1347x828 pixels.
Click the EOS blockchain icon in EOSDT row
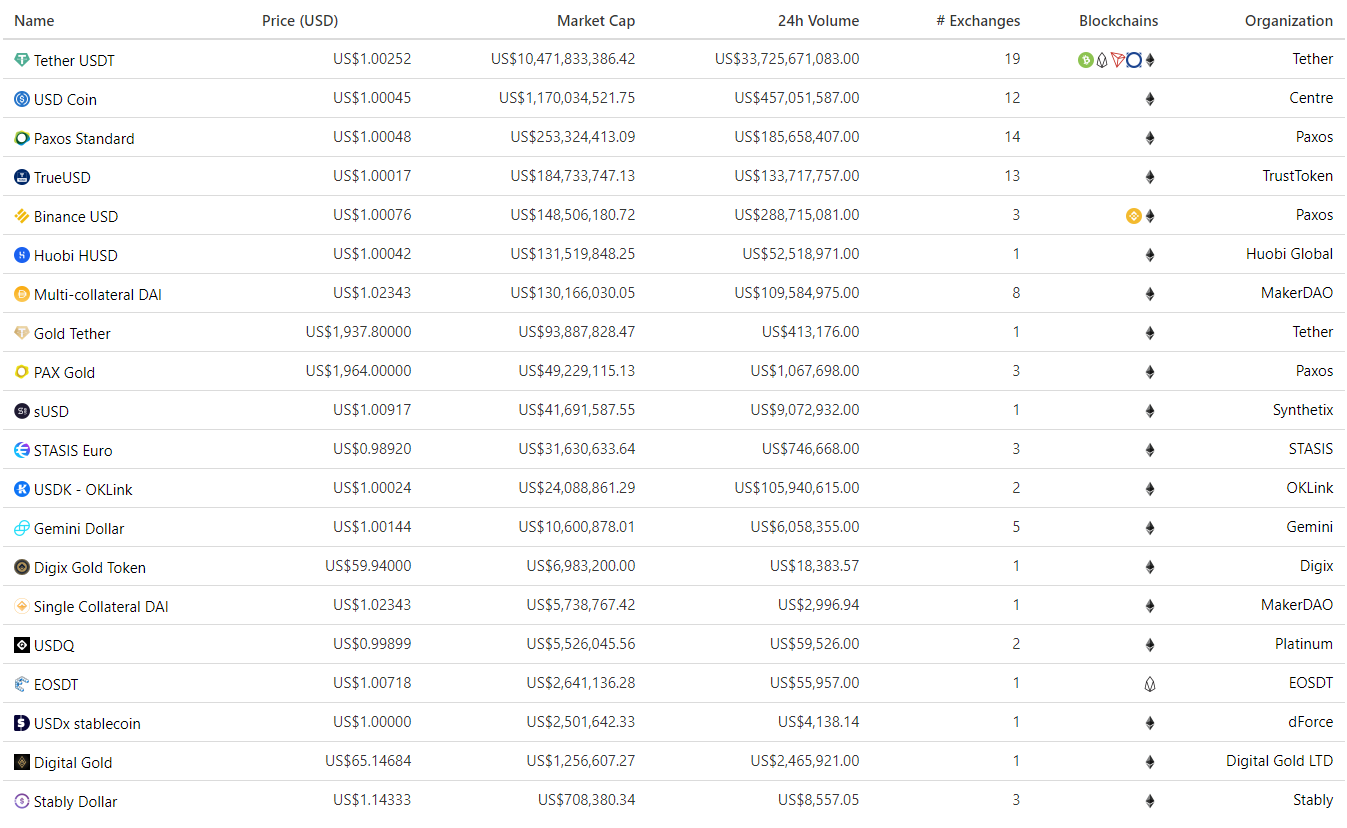tap(1149, 684)
